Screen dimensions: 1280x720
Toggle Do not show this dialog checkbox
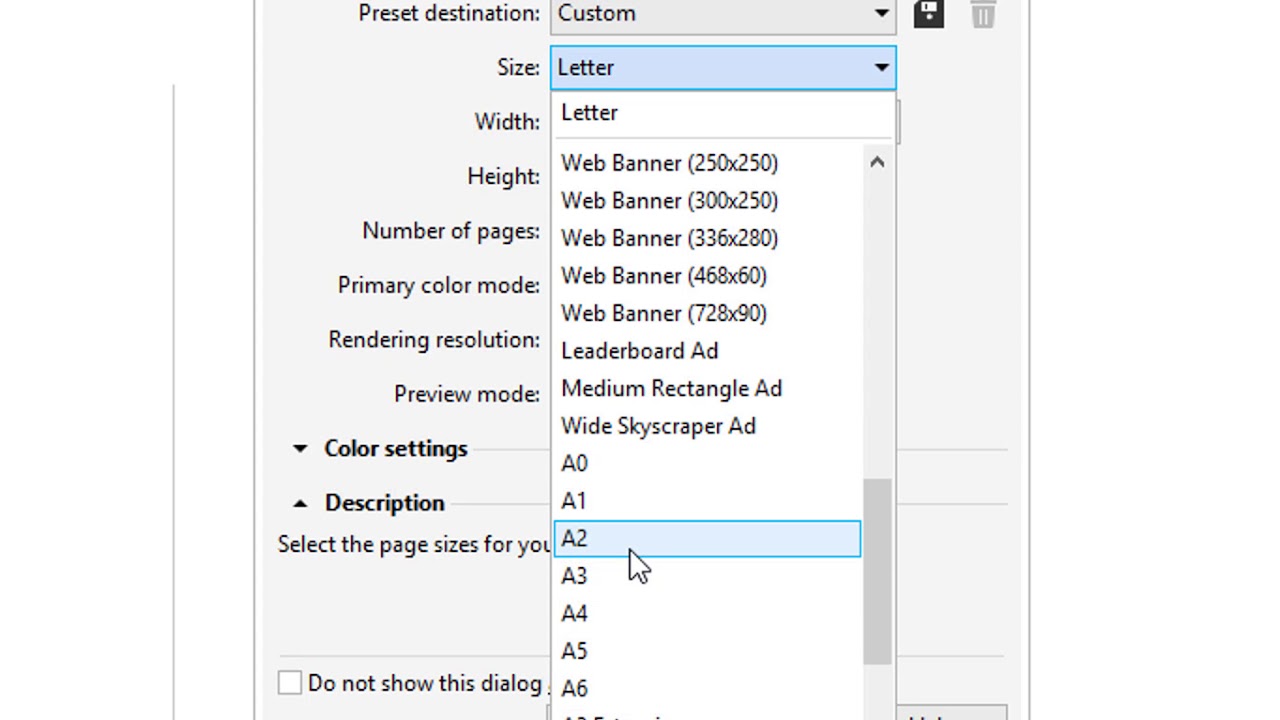289,683
